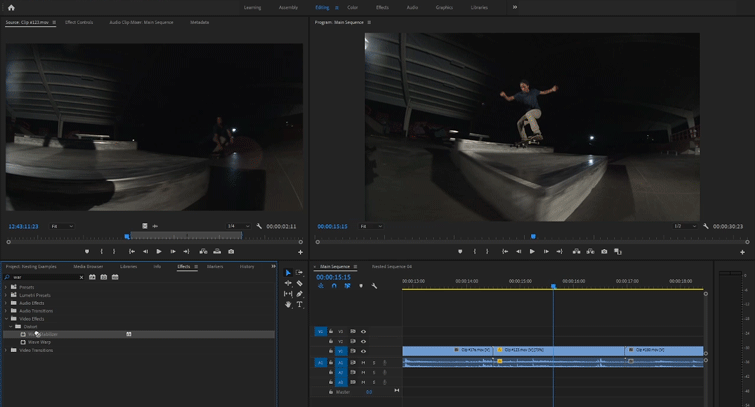755x407 pixels.
Task: Mute audio track A1
Action: (363, 362)
